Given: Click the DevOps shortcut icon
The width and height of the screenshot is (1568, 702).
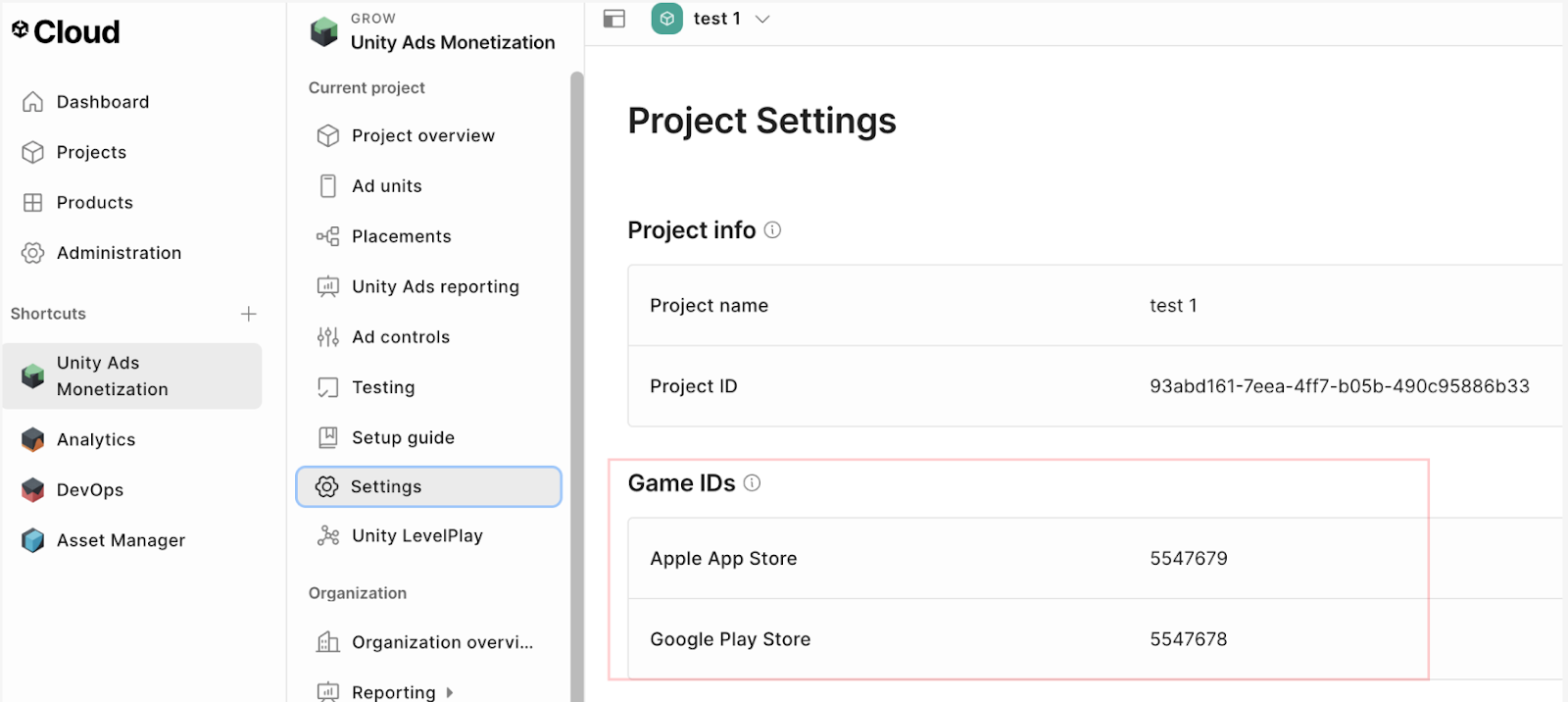Looking at the screenshot, I should pyautogui.click(x=32, y=490).
